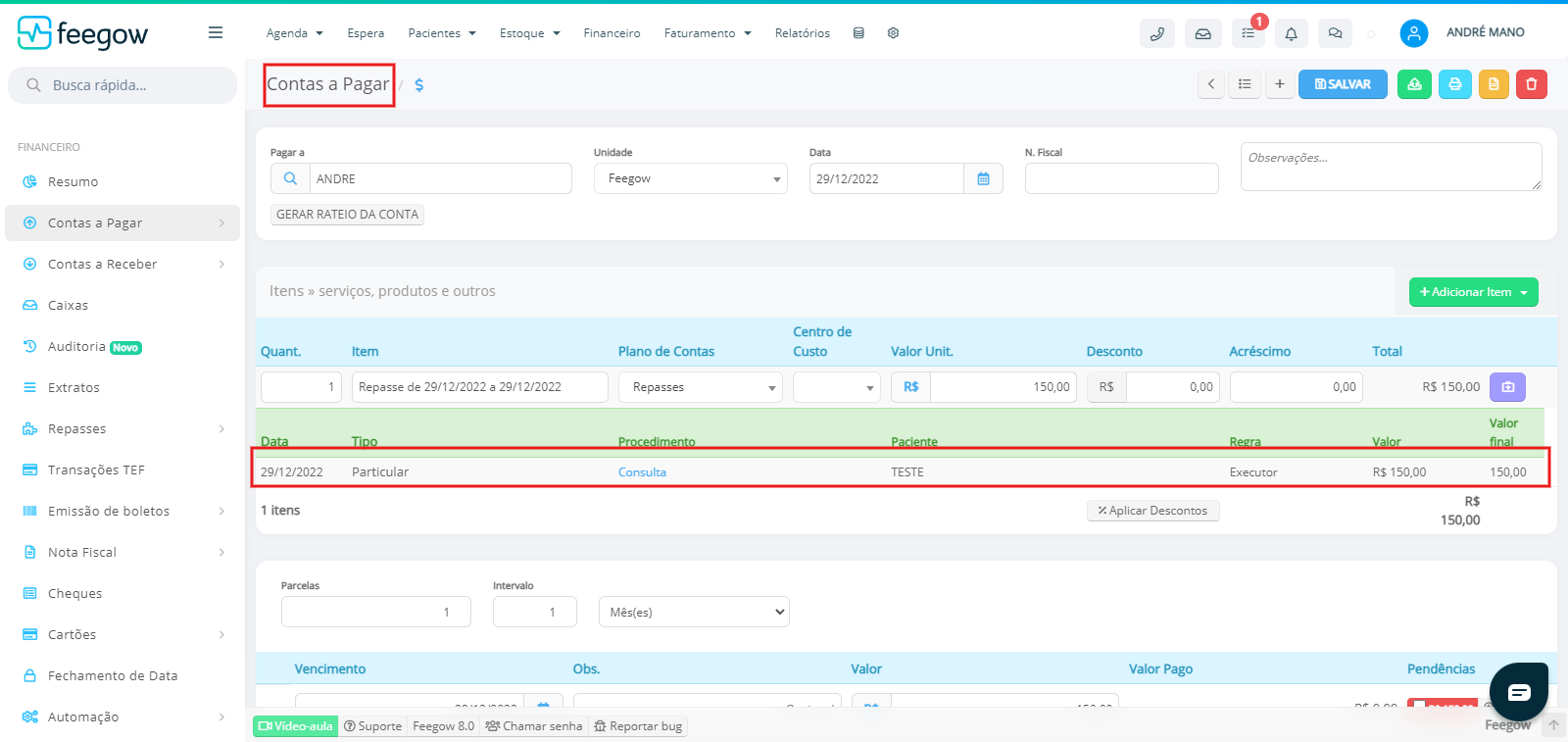Click the blue print button
Viewport: 1568px width, 742px height.
pos(1455,84)
